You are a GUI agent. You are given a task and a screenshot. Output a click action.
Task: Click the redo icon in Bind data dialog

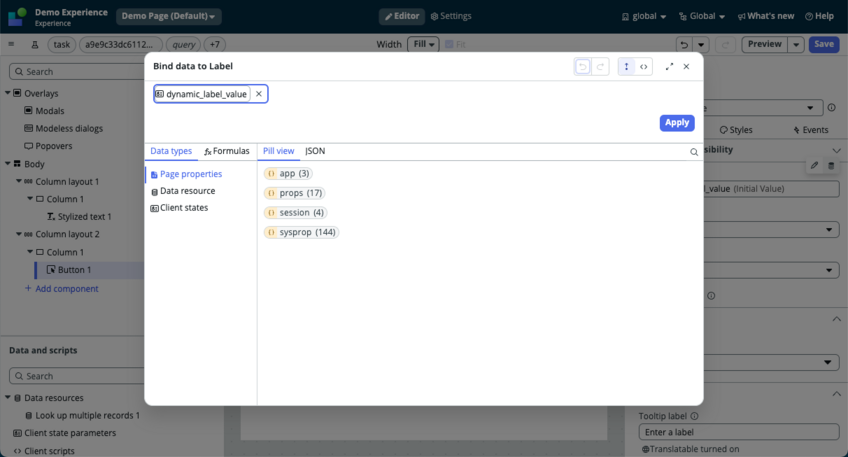[600, 67]
